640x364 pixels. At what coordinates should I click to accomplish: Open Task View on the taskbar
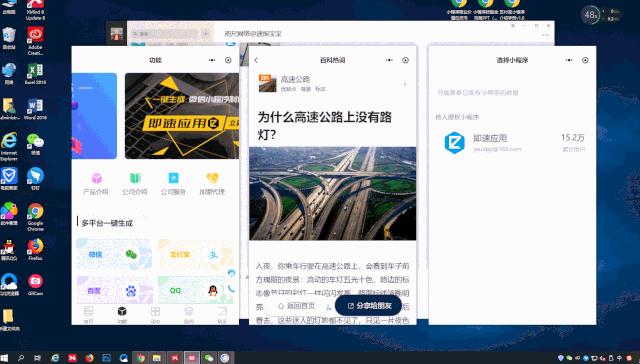coord(37,358)
